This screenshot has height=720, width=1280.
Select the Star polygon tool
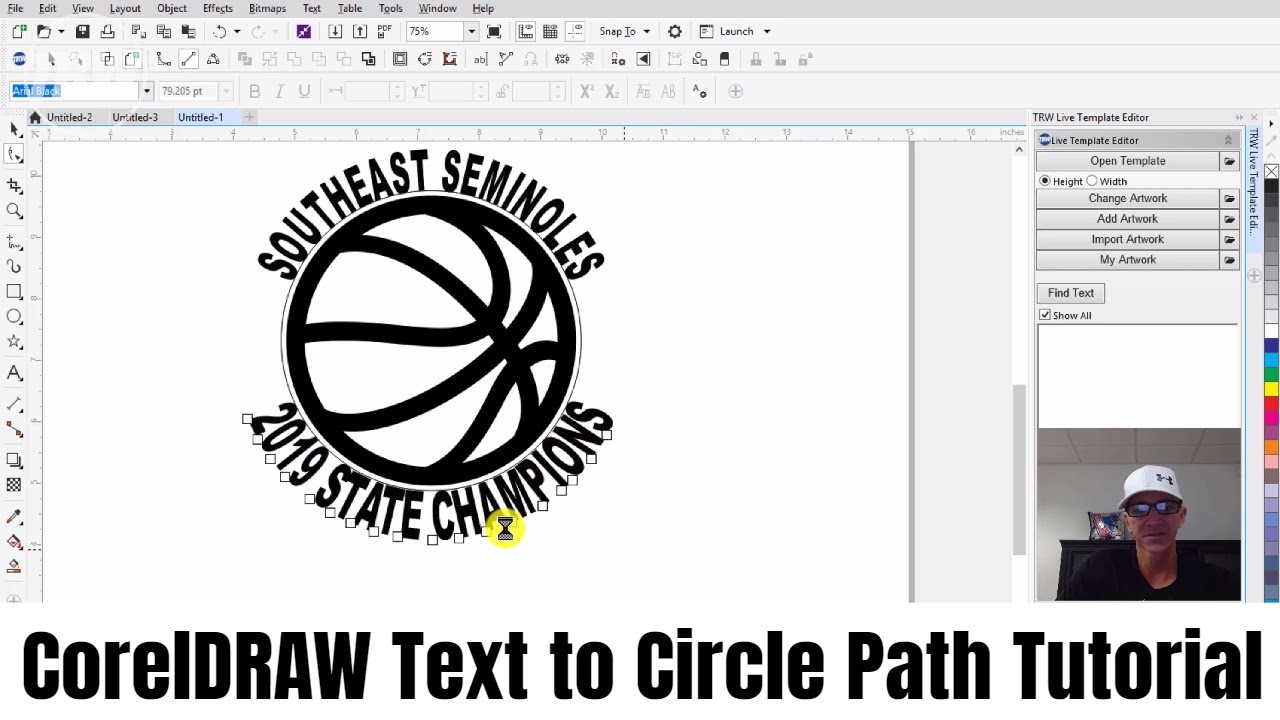coord(14,341)
